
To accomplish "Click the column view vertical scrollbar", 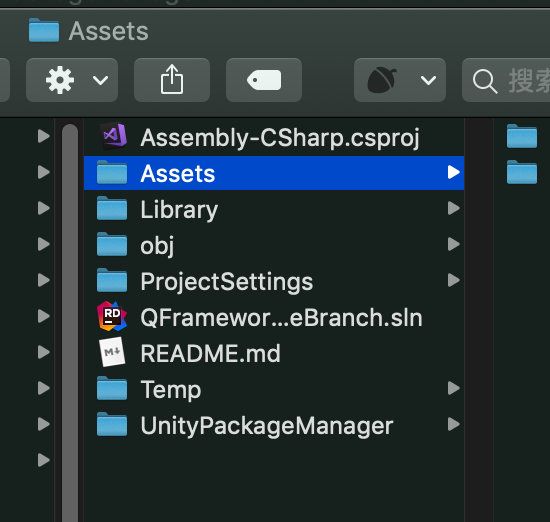I will click(x=70, y=323).
